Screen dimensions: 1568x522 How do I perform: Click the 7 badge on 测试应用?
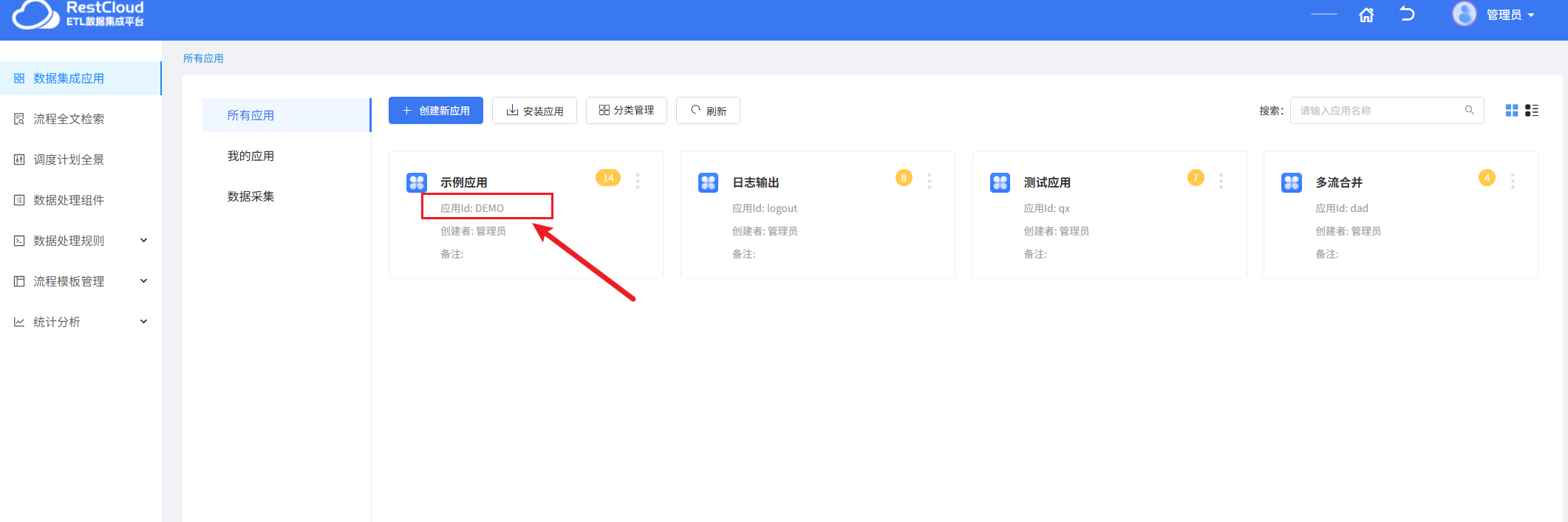tap(1196, 178)
